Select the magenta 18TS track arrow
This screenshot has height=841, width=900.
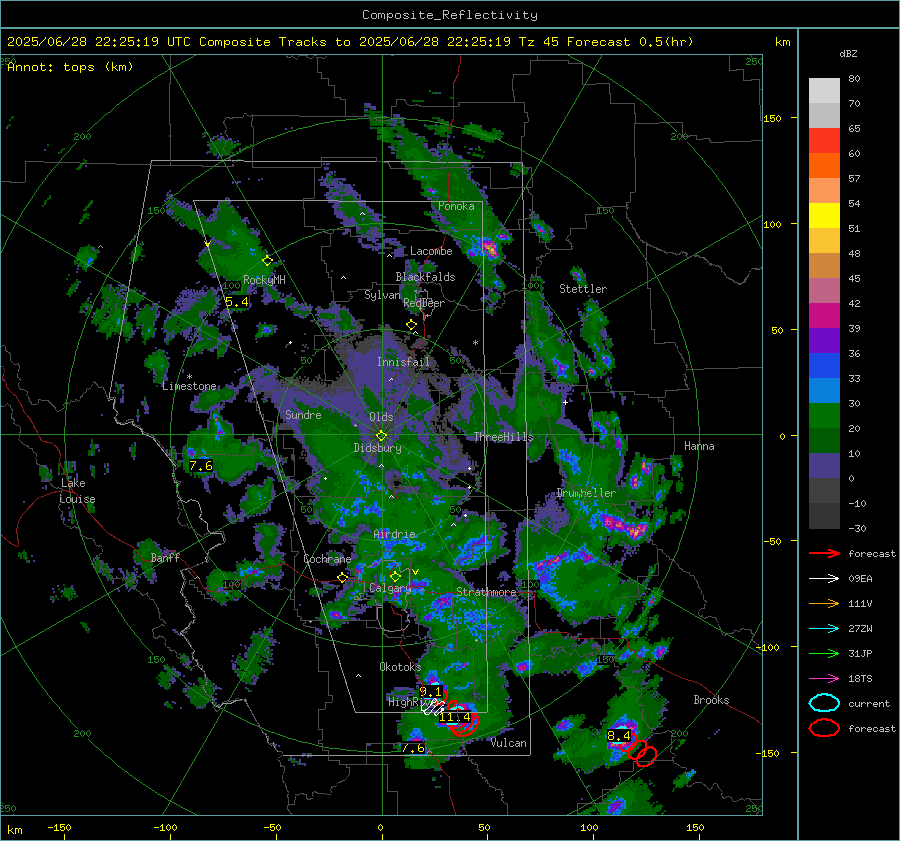(824, 679)
